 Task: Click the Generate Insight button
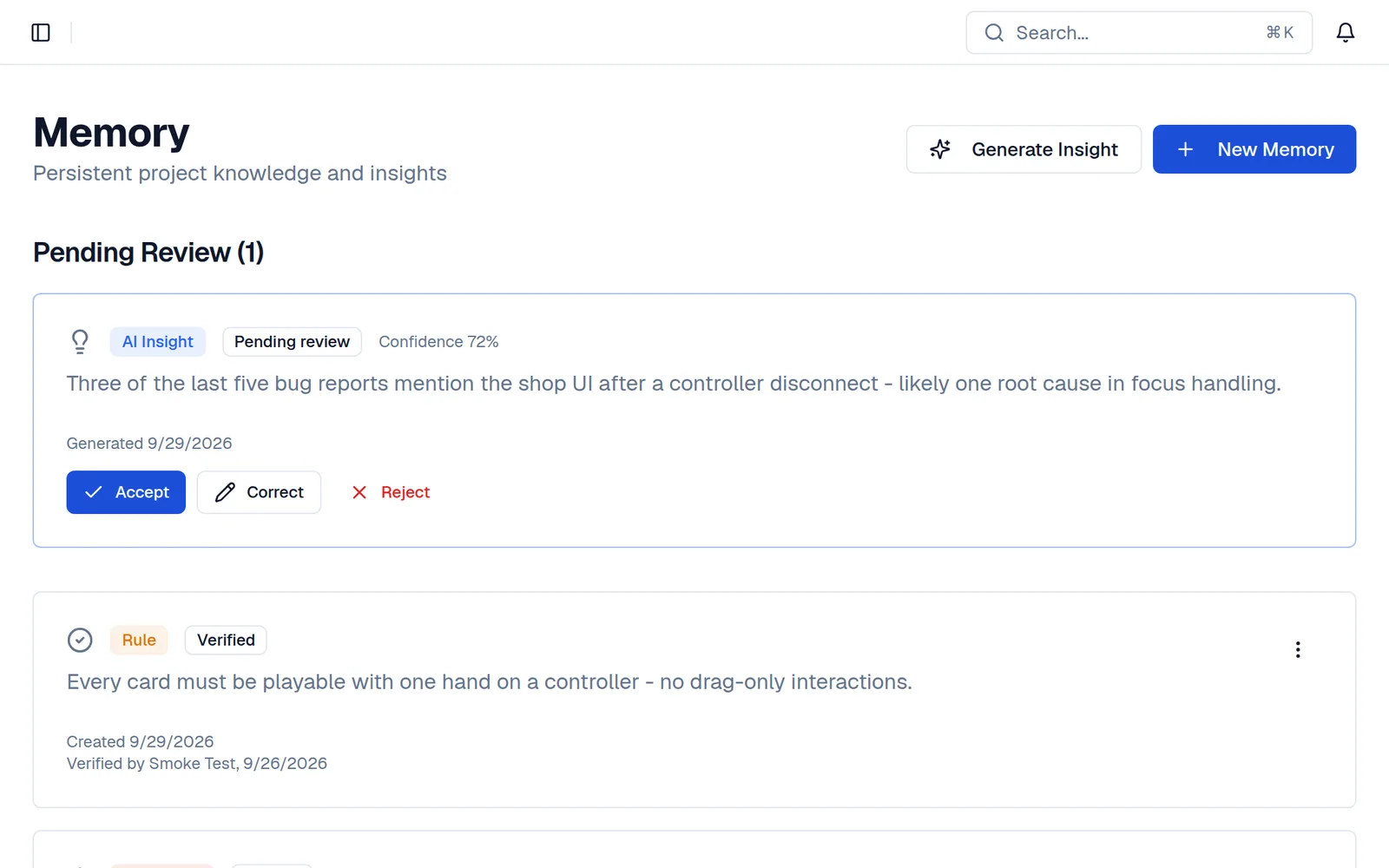tap(1024, 149)
